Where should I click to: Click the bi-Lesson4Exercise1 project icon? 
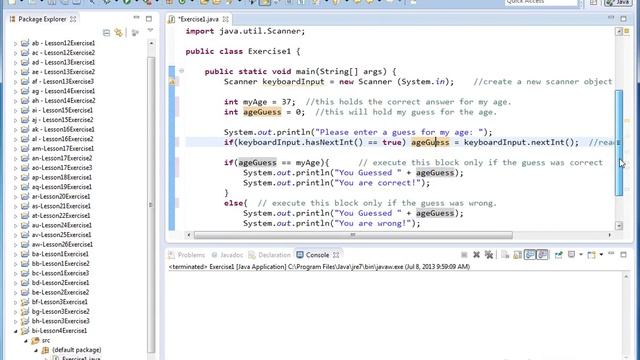click(25, 331)
